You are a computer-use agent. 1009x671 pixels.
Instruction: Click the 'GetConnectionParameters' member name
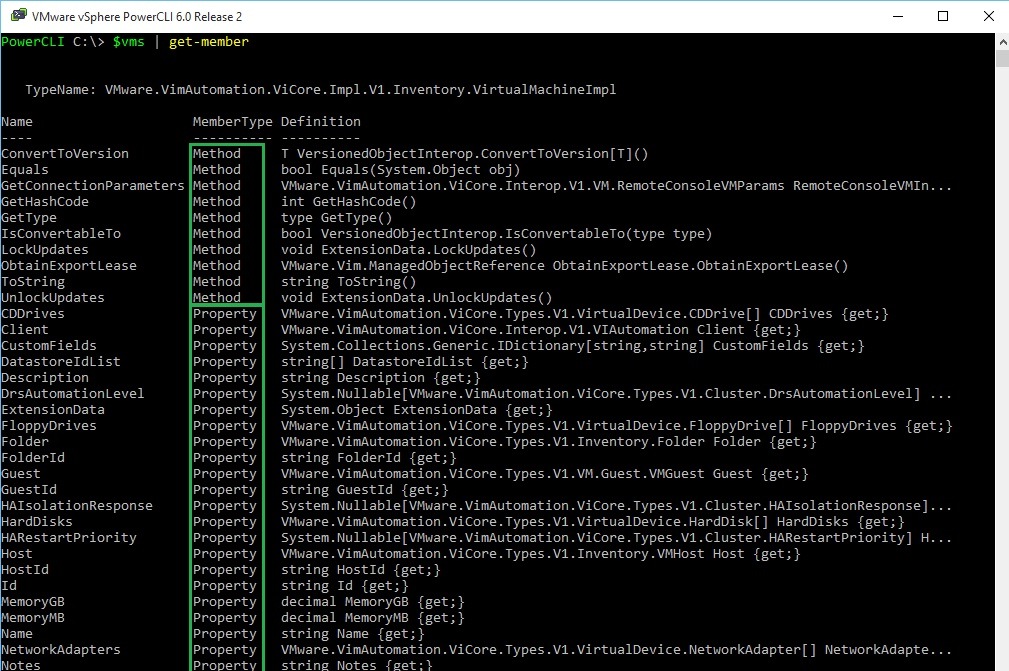[x=93, y=186]
